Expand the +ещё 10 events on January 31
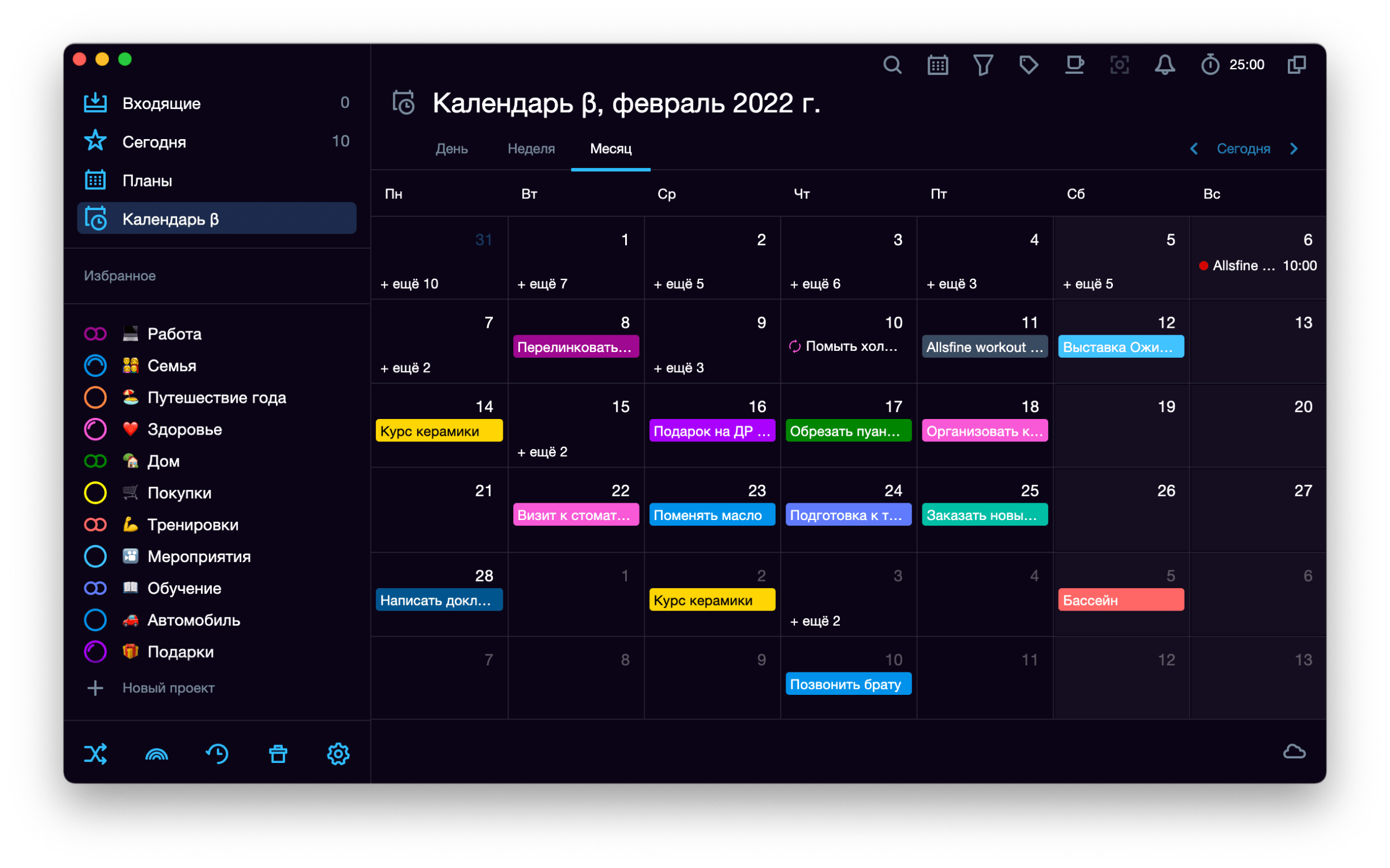Image resolution: width=1390 pixels, height=868 pixels. (x=409, y=283)
